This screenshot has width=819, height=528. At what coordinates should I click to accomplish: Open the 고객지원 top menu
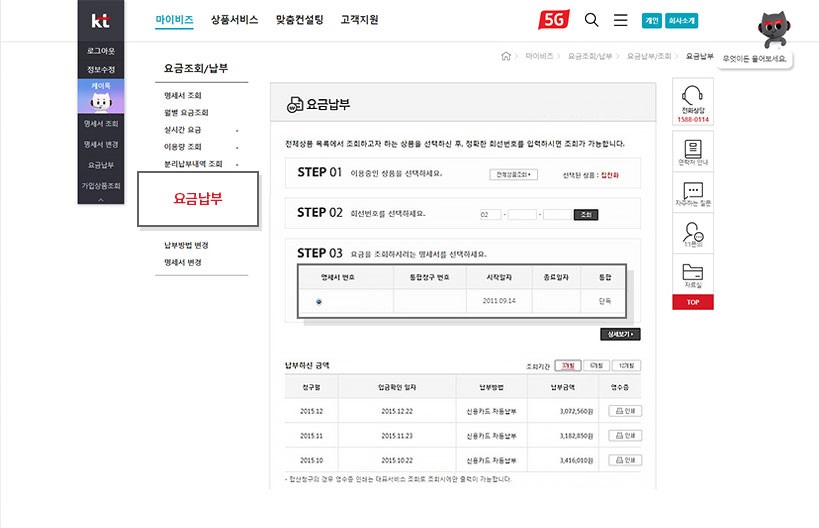pyautogui.click(x=359, y=20)
